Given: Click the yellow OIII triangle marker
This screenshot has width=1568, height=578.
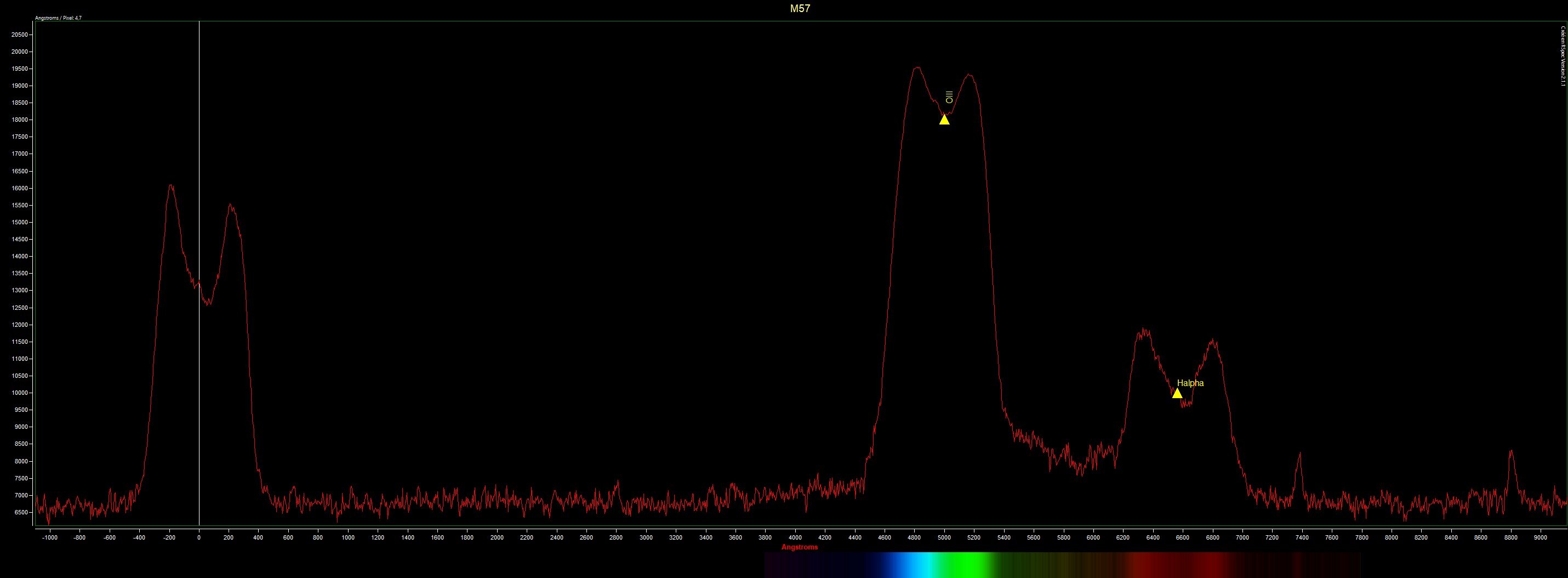Looking at the screenshot, I should (x=944, y=120).
